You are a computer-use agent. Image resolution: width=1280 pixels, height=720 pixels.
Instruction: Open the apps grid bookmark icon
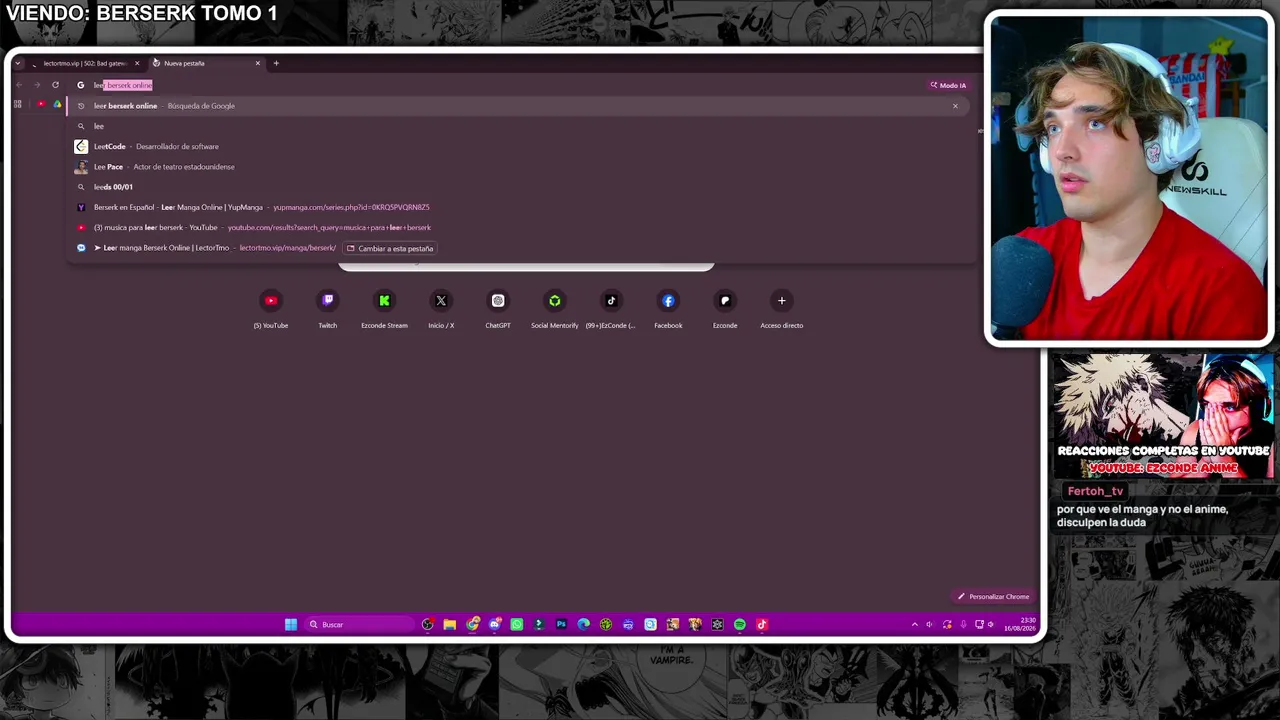[17, 104]
